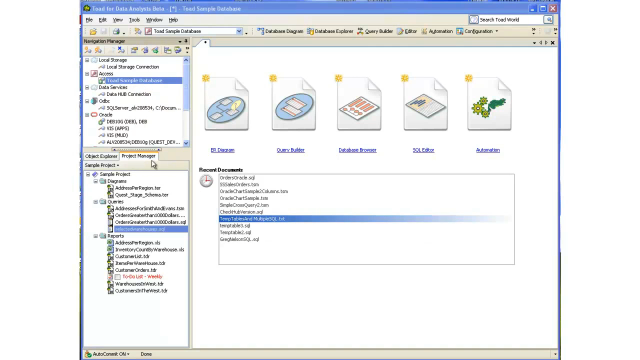Viewport: 640px width, 360px height.
Task: Click the pin icon on Navigation Manager header
Action: (x=186, y=41)
